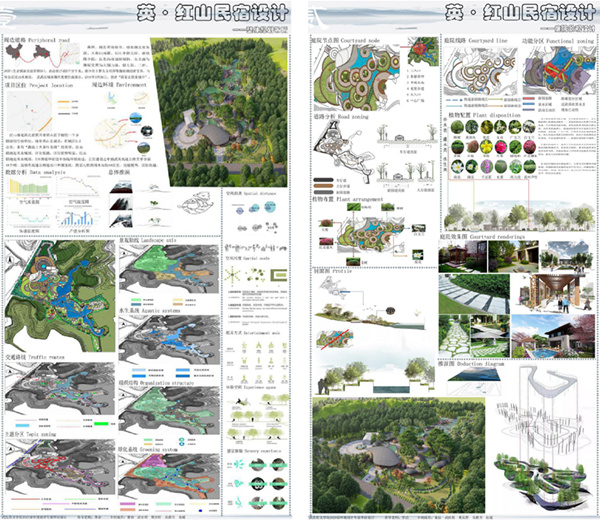Click the left board's title 英·红山民宿设计
This screenshot has height=520, width=600.
pyautogui.click(x=213, y=13)
